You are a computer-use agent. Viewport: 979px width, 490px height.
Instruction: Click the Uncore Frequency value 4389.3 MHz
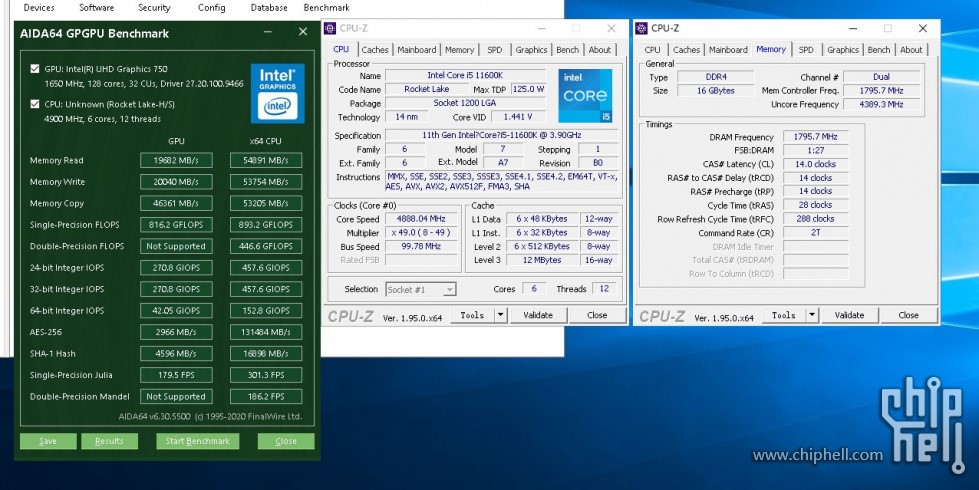point(881,104)
